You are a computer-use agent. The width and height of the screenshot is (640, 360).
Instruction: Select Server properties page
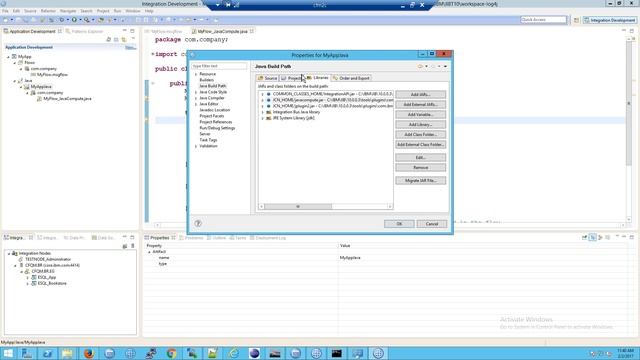205,134
